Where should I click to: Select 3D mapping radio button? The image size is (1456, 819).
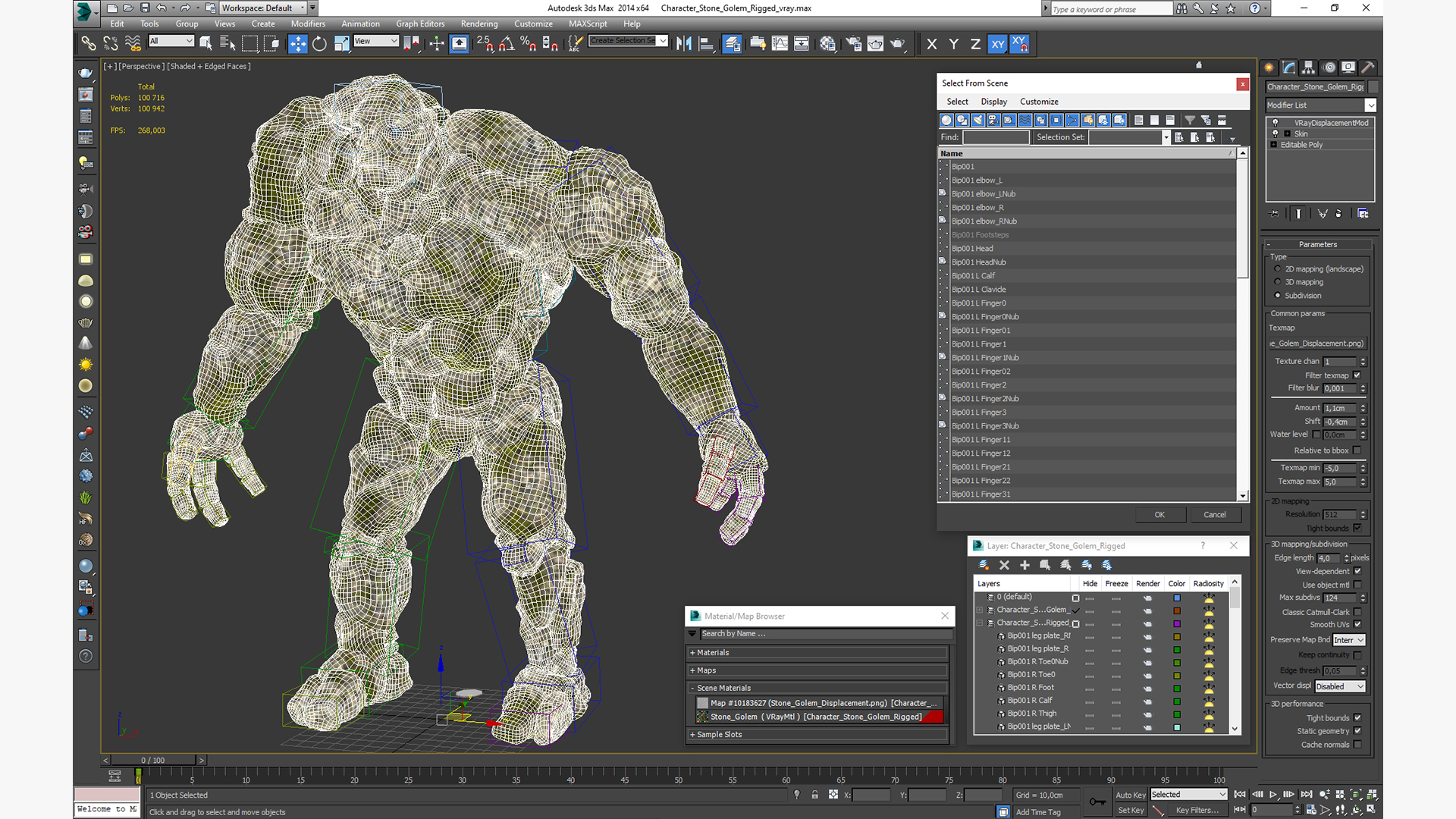[x=1278, y=282]
